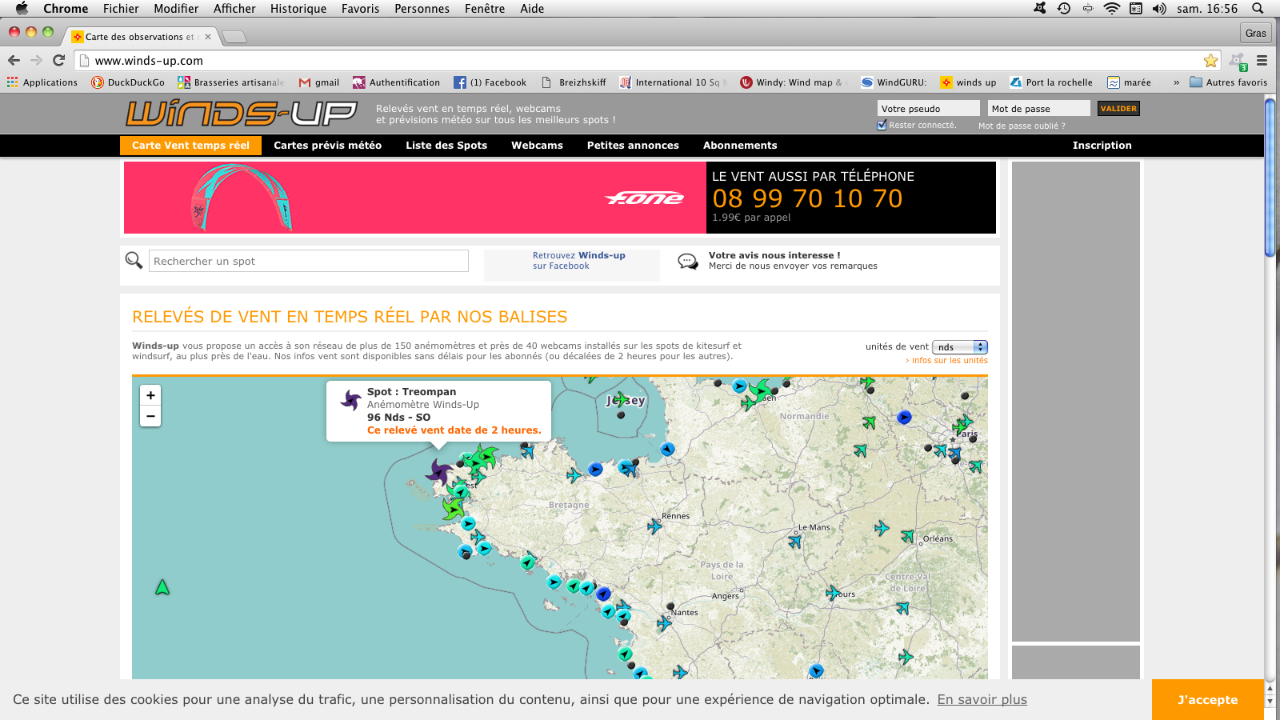This screenshot has height=720, width=1280.
Task: Click the Votre pseudo field
Action: click(928, 108)
